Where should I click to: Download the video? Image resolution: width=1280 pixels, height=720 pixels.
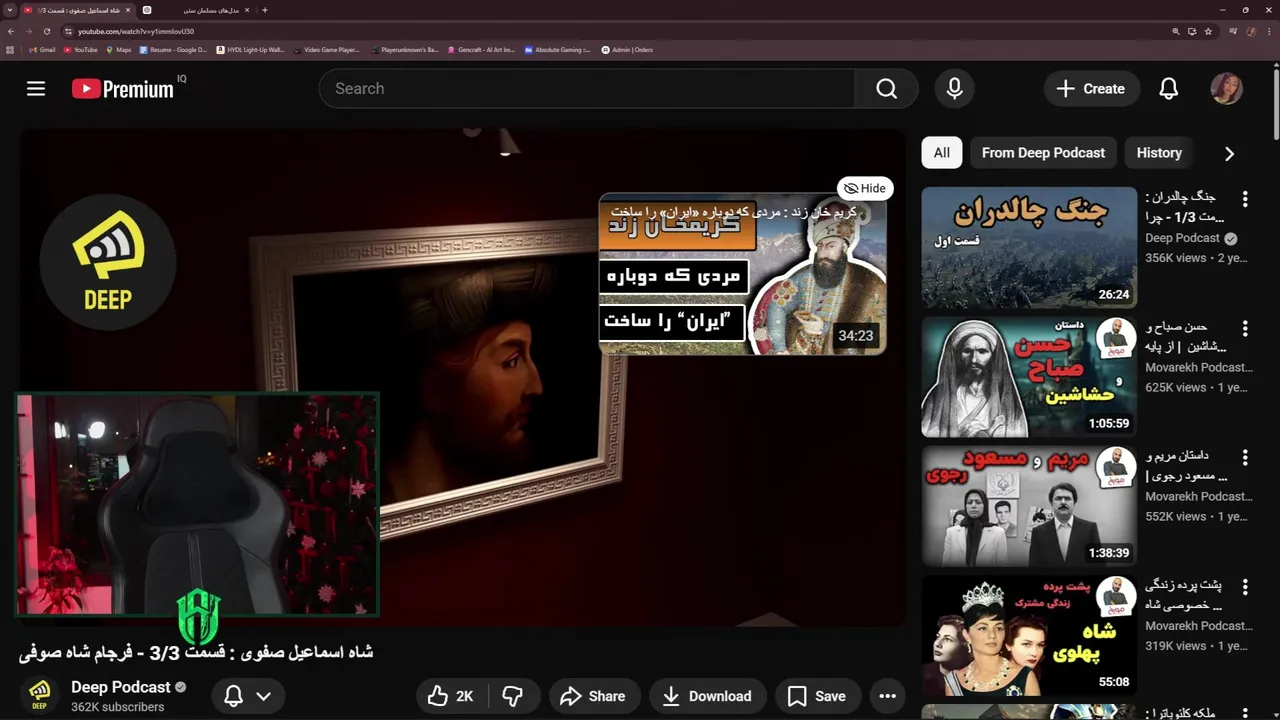click(707, 696)
